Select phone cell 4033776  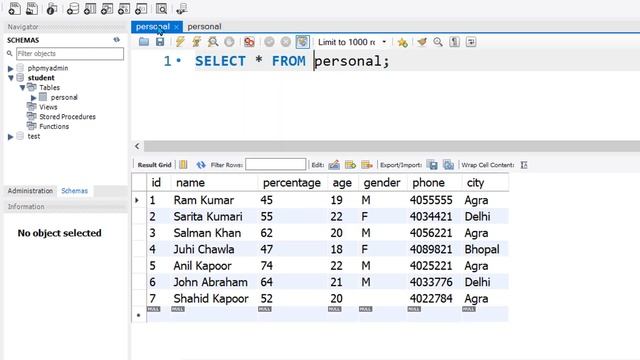[431, 282]
